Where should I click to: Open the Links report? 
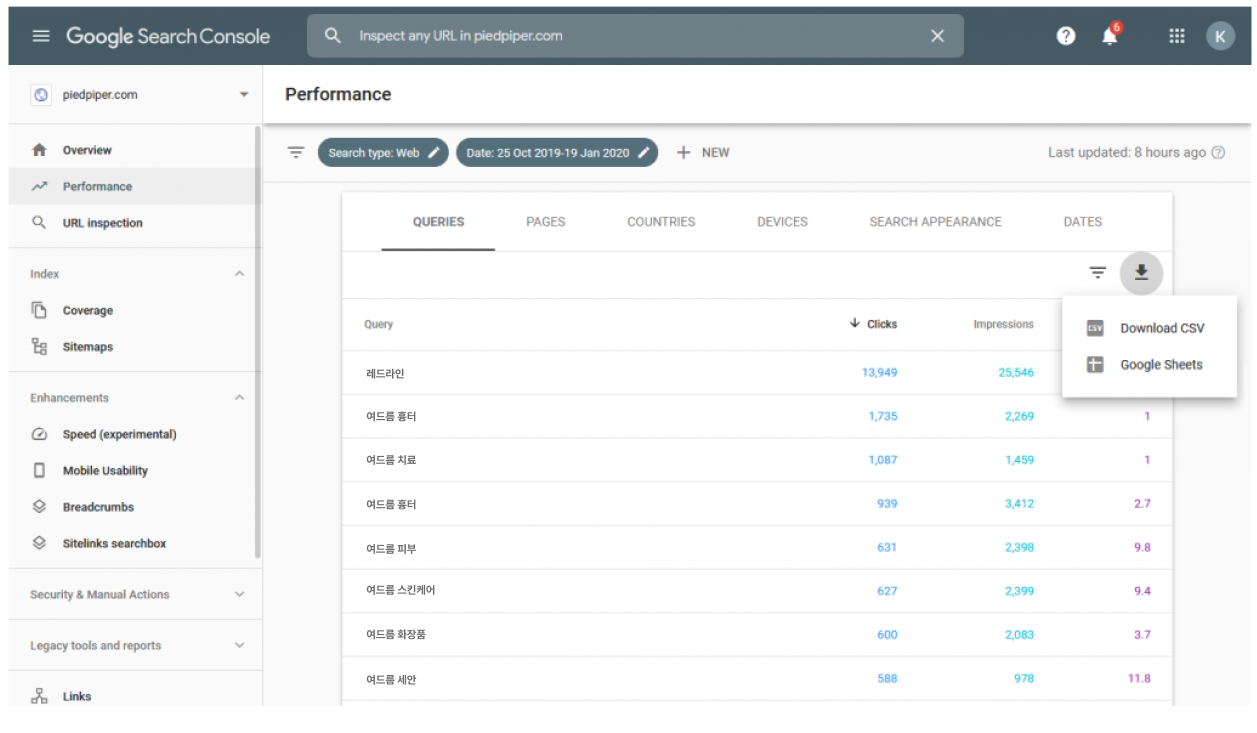(x=77, y=697)
